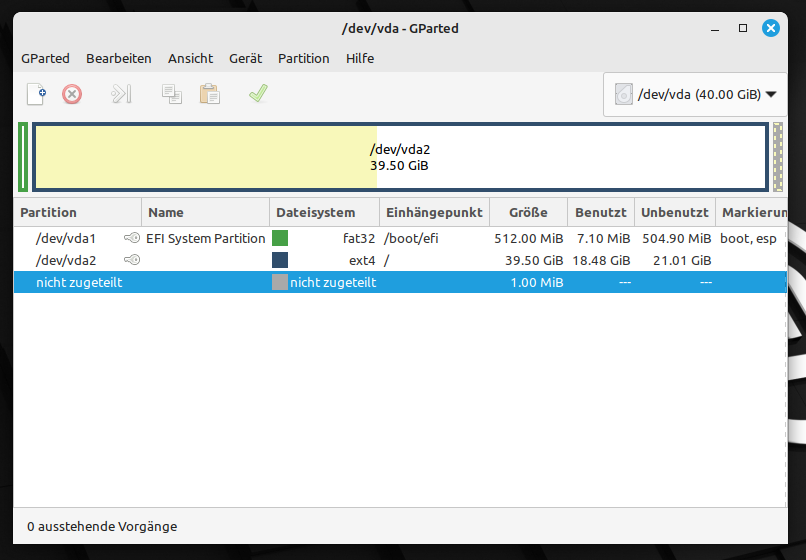Maximize the GParted window
This screenshot has height=560, width=806.
743,28
